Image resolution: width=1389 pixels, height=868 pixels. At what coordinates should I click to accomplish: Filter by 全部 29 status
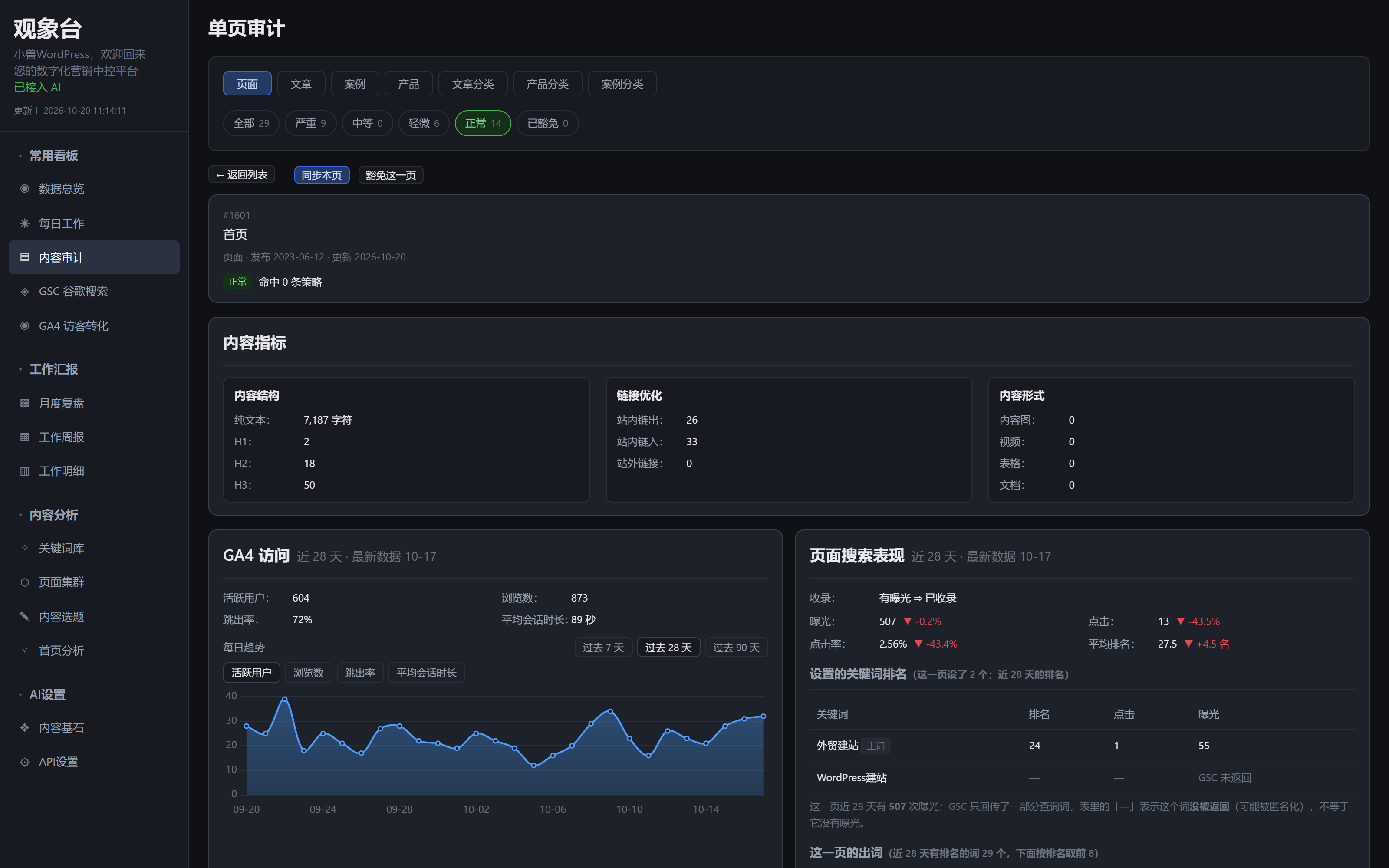(251, 123)
